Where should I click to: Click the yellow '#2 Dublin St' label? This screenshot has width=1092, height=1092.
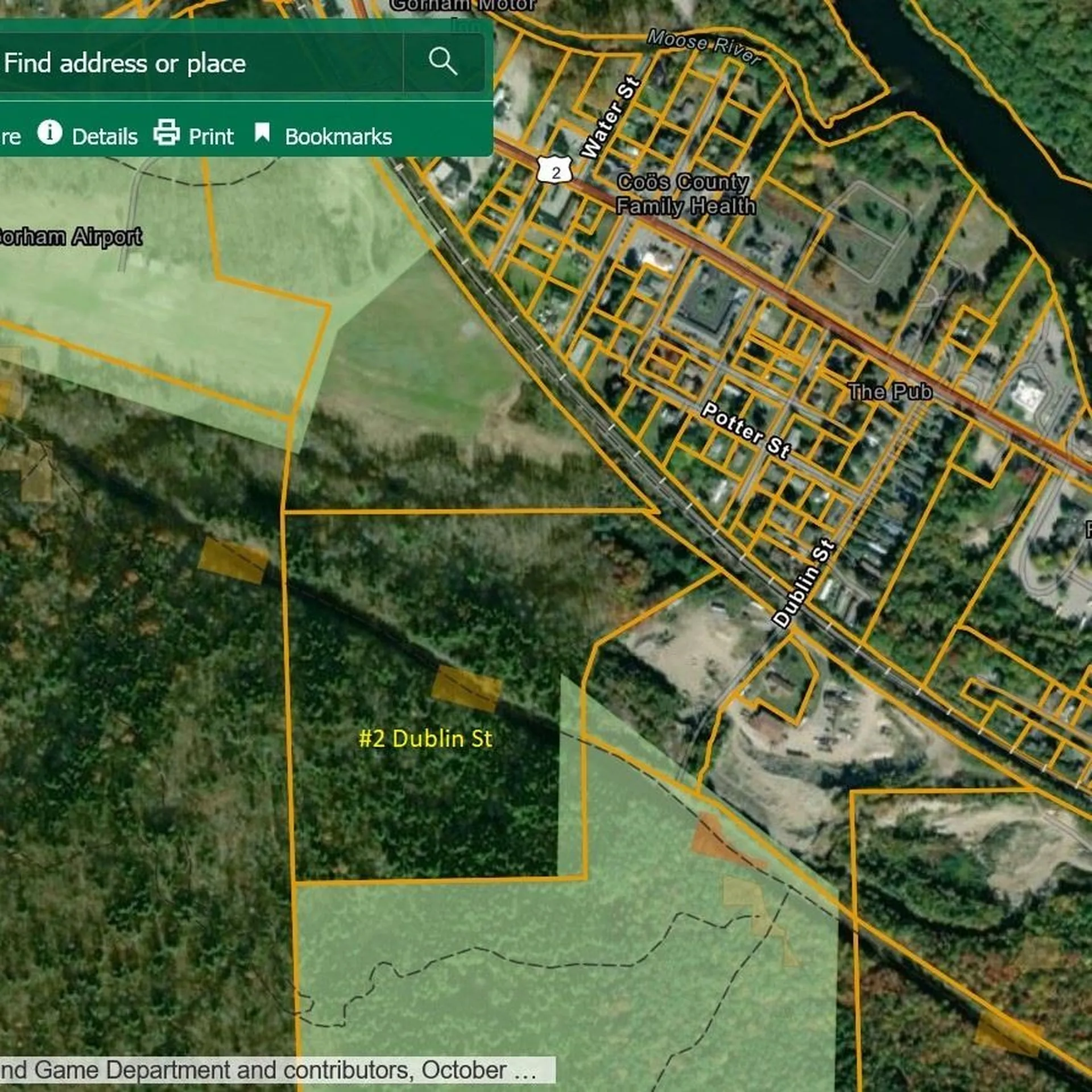pyautogui.click(x=425, y=738)
